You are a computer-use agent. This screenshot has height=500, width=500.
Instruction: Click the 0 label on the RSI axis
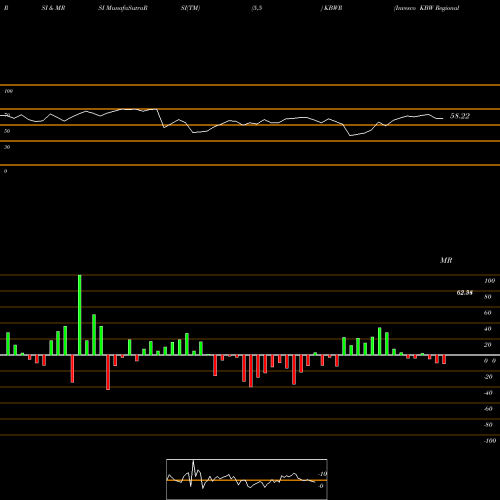(5, 171)
